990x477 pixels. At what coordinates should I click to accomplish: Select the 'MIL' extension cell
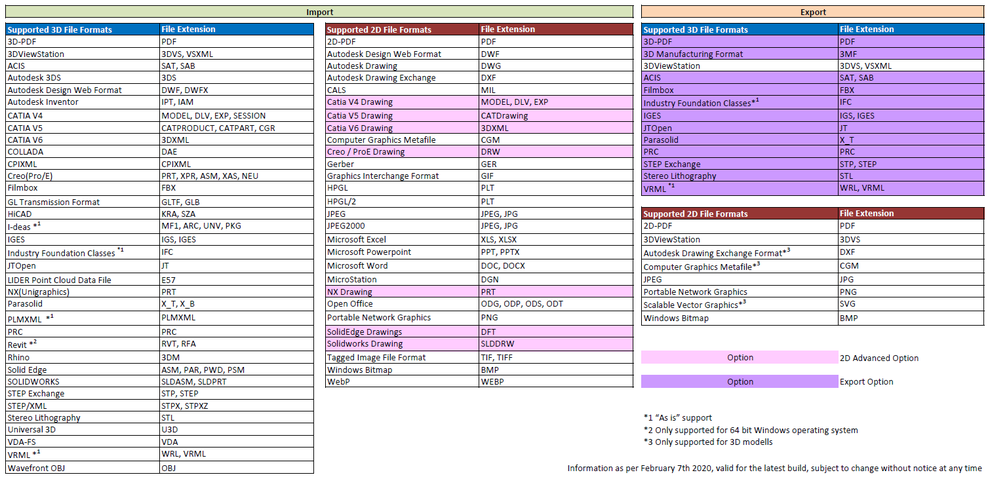coord(556,90)
